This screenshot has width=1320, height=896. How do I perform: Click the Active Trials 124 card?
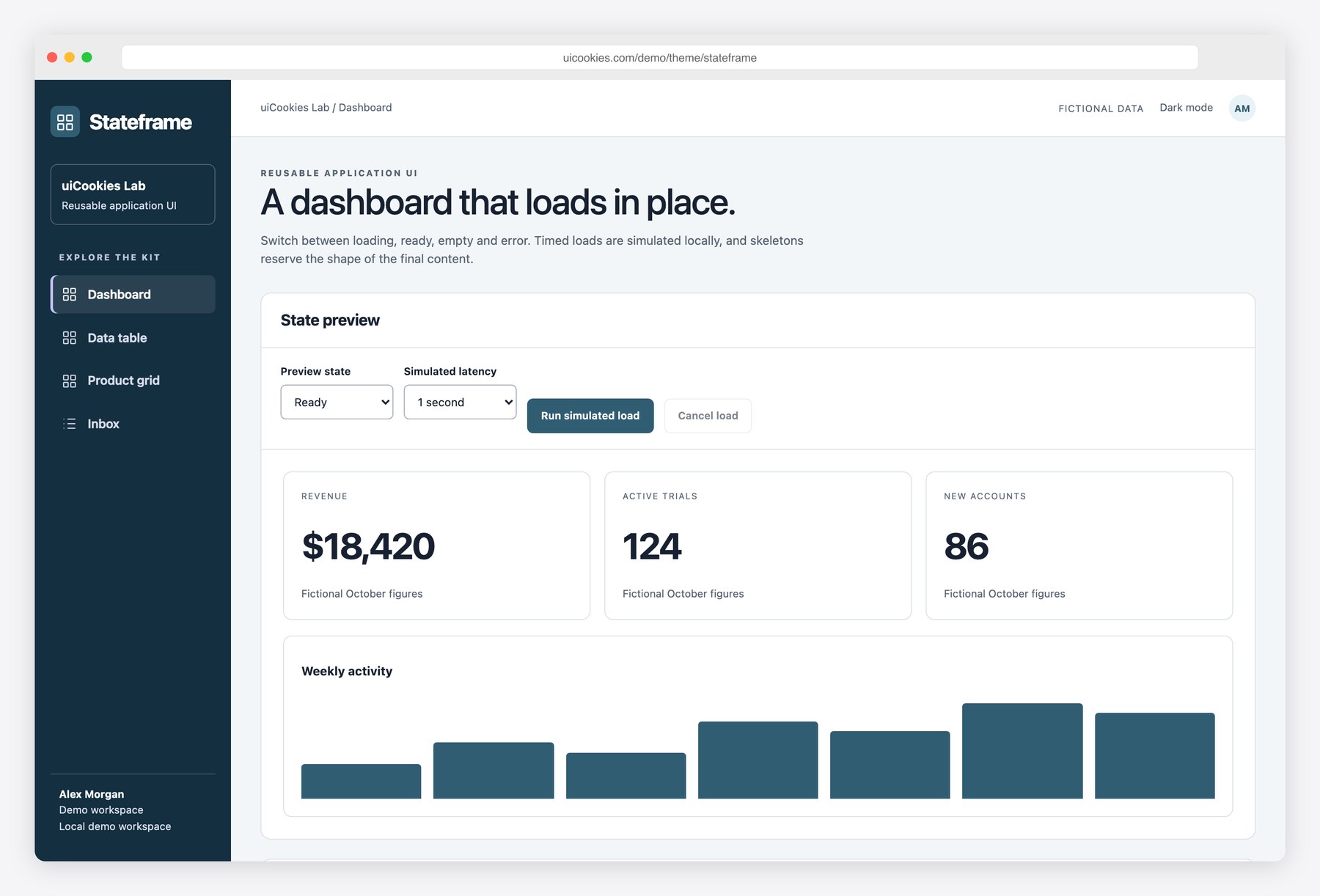758,546
